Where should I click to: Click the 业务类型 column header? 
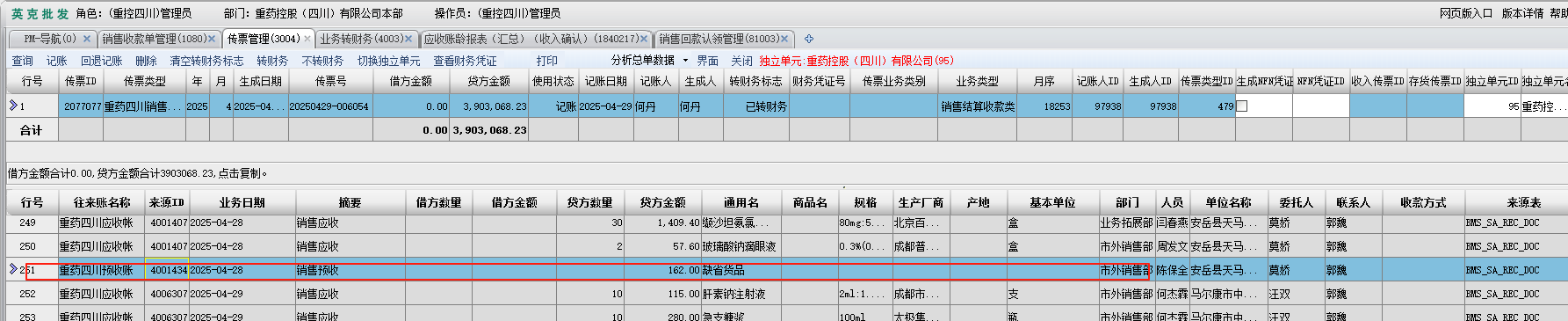(977, 81)
